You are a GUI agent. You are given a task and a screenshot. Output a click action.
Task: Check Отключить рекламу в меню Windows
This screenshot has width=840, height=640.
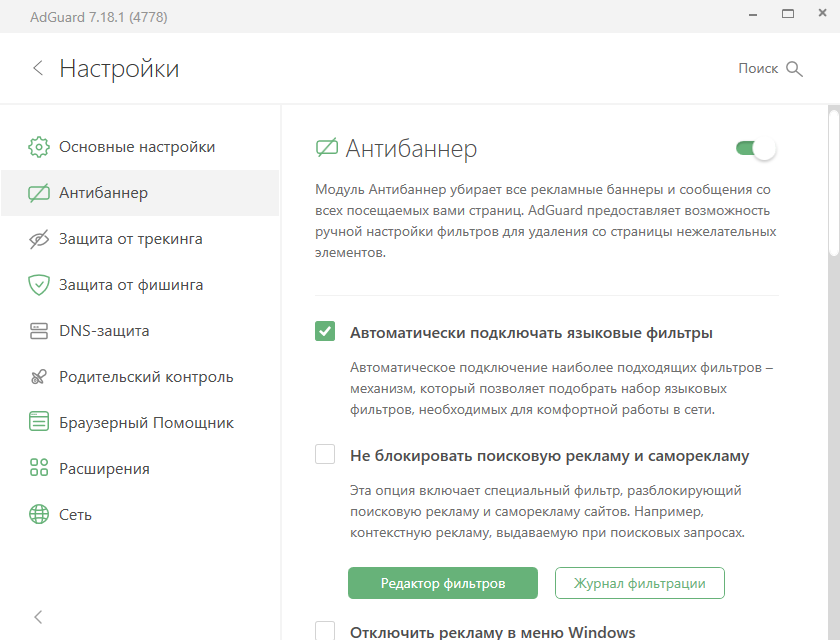325,630
